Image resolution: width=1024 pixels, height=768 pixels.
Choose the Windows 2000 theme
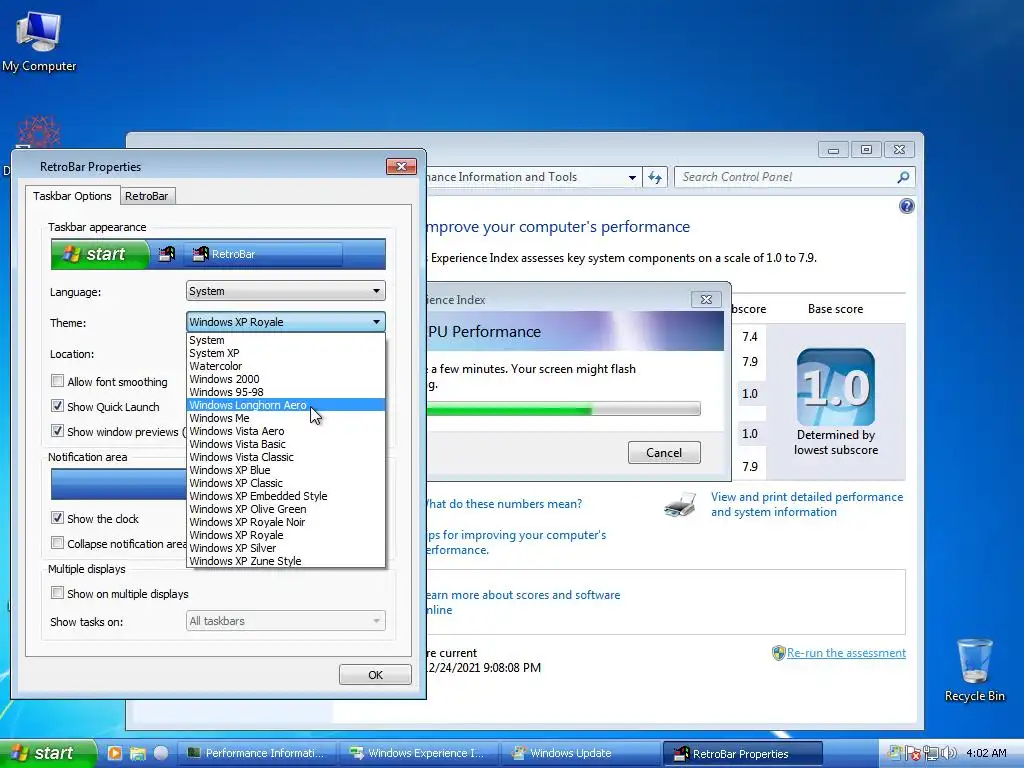(x=285, y=379)
